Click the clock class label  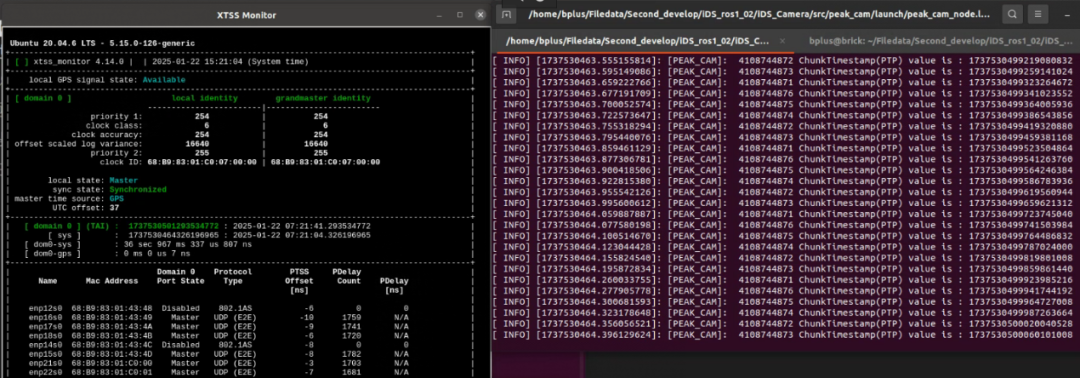pos(114,125)
